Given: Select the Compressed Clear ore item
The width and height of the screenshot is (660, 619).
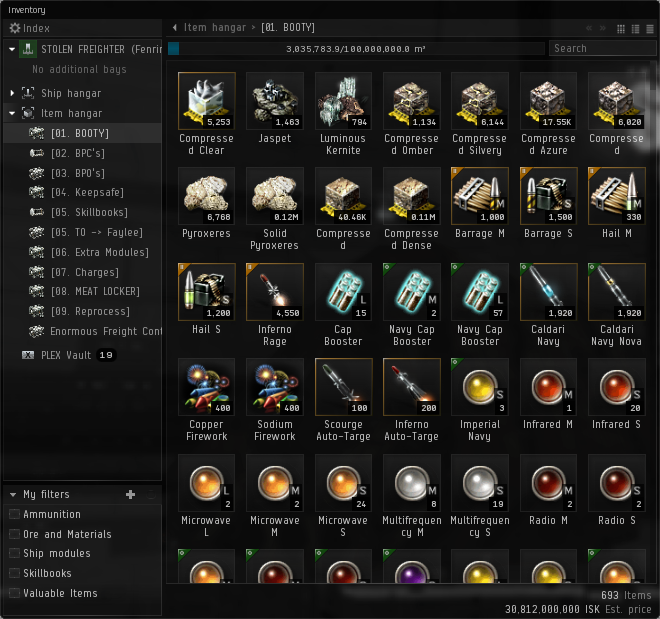Looking at the screenshot, I should [206, 101].
